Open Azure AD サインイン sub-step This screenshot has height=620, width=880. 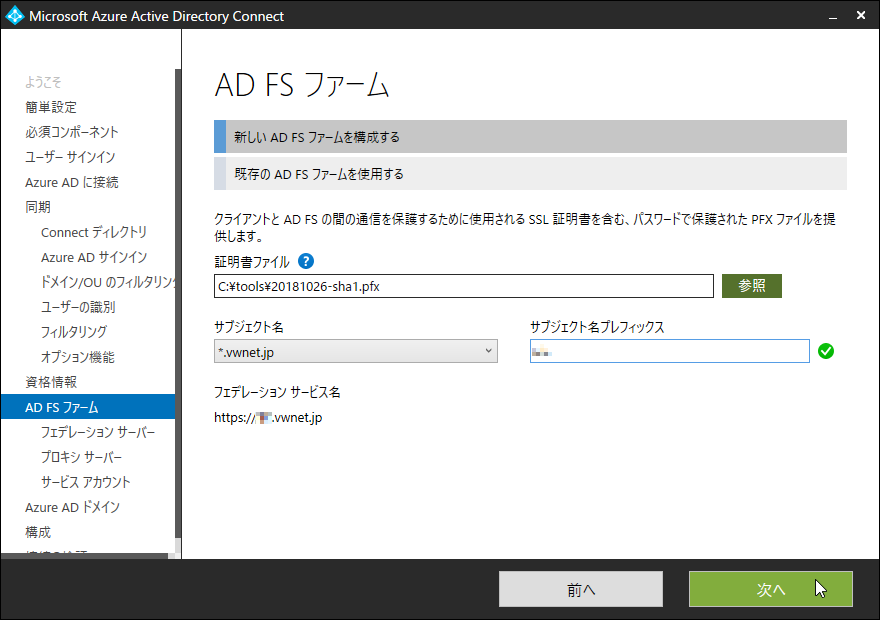point(94,257)
